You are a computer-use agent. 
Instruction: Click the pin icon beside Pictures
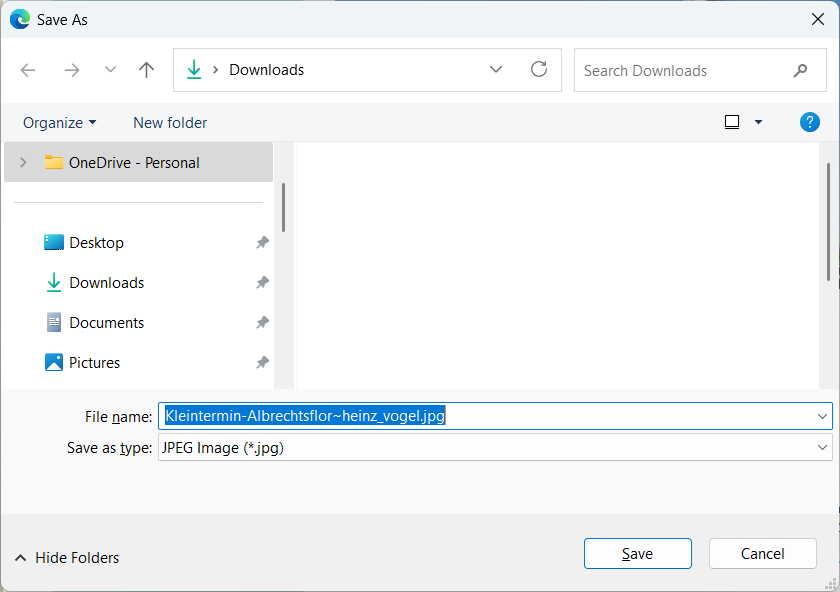point(262,363)
